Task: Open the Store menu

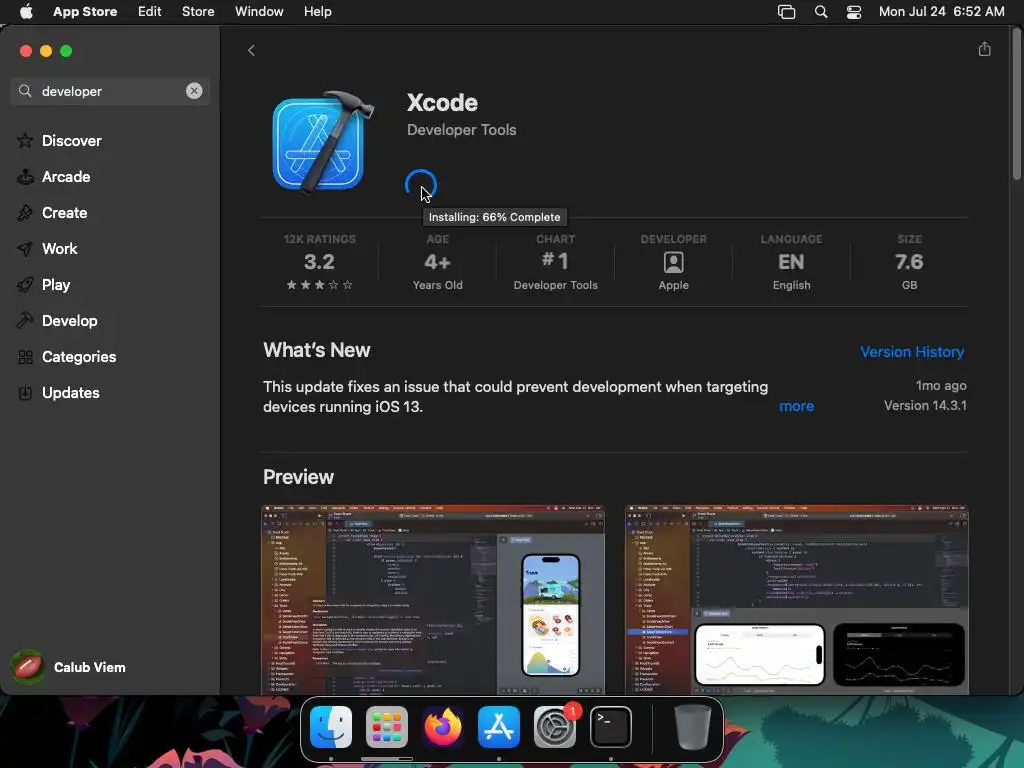Action: pyautogui.click(x=198, y=12)
